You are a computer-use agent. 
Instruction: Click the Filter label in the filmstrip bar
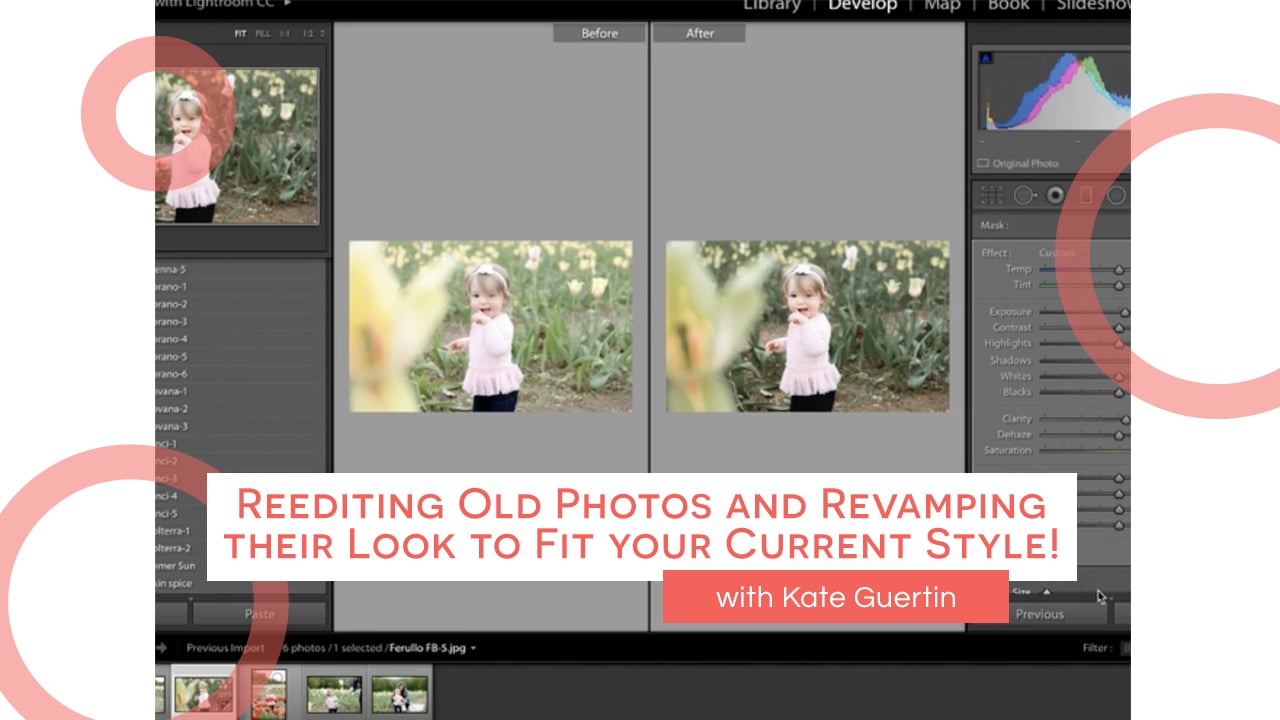click(1098, 648)
